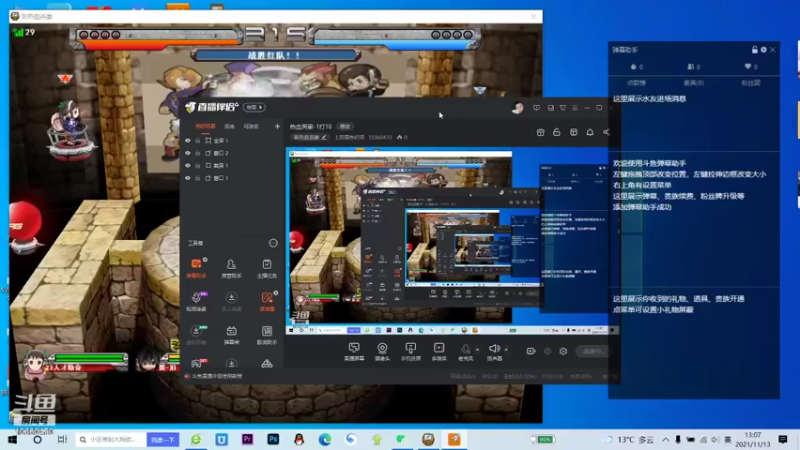Hide the 窗口2 source with its eye icon
The image size is (800, 450).
[188, 153]
